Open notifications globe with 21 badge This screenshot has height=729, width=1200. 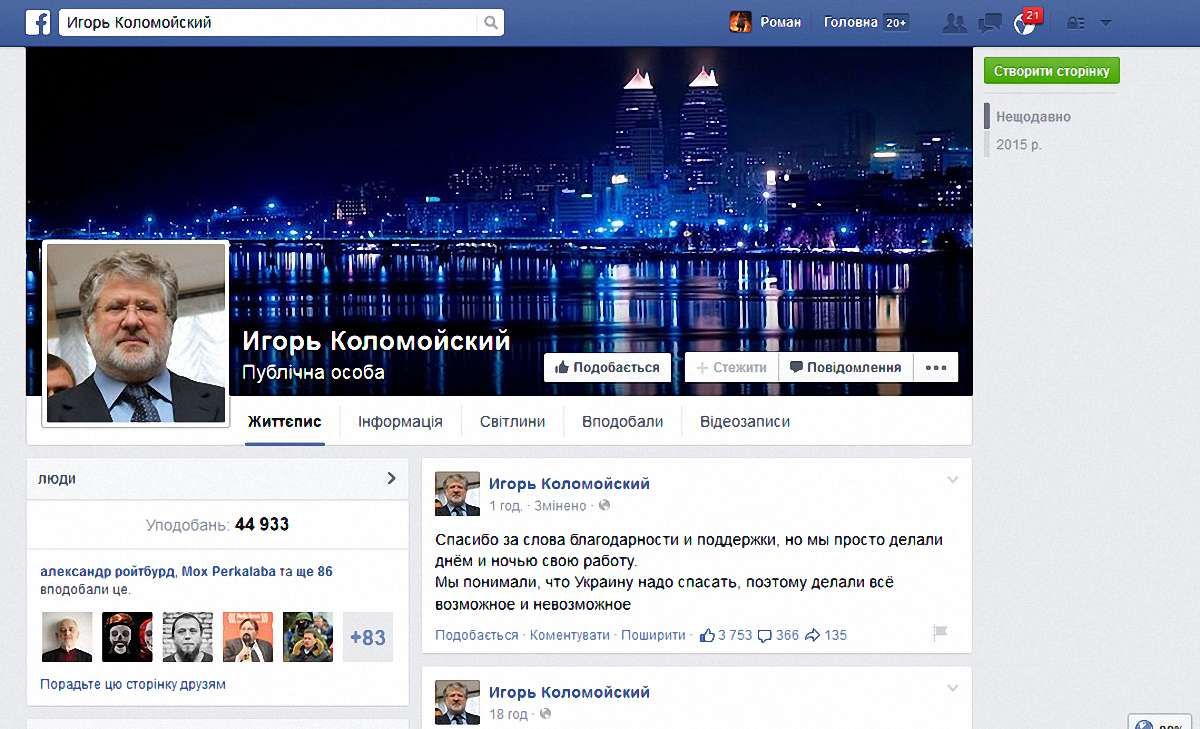[1026, 22]
